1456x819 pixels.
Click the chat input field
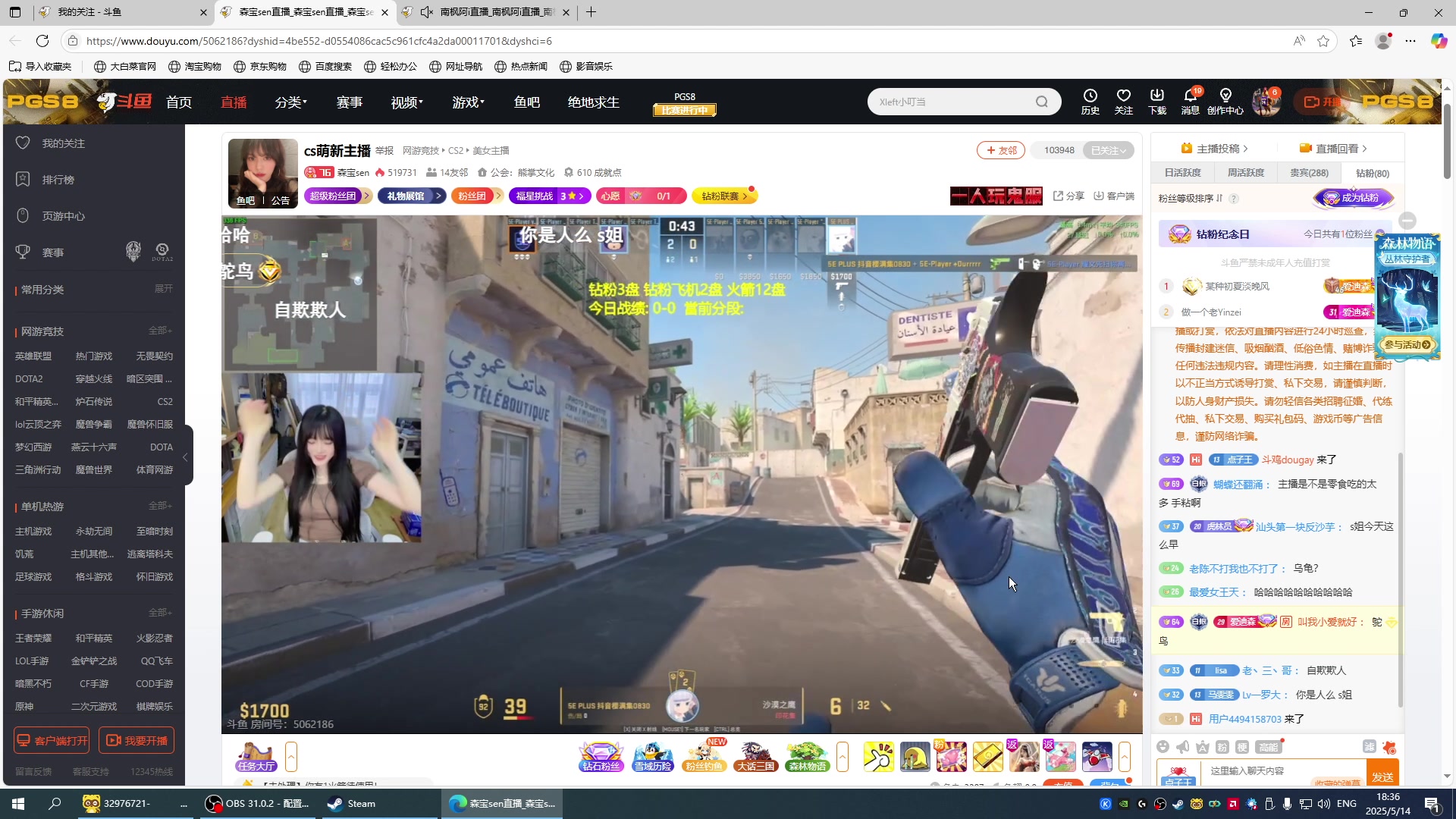1283,771
